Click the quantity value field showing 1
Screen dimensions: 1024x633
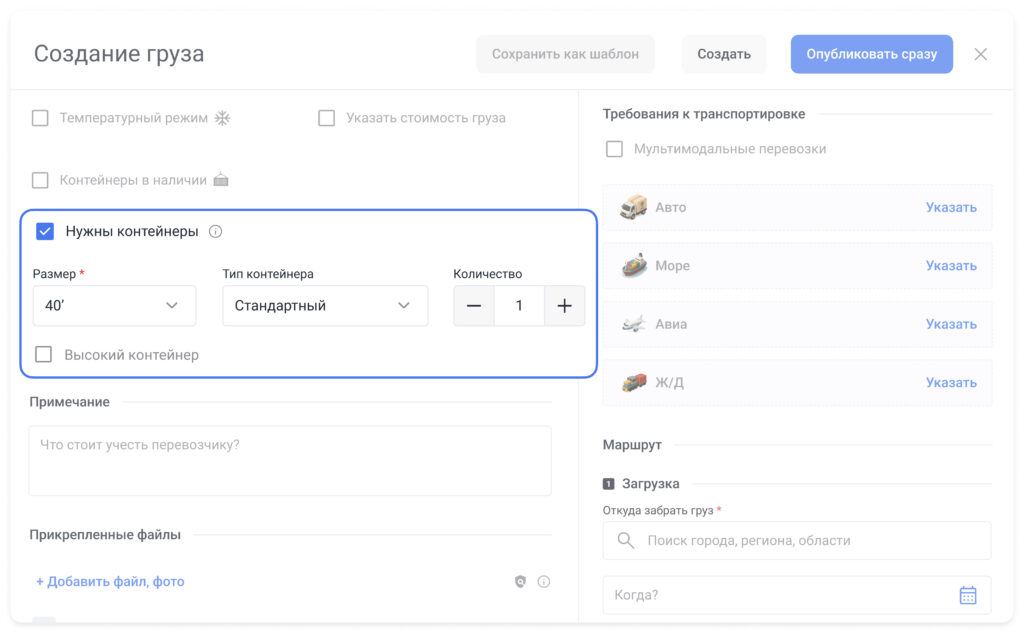(519, 306)
